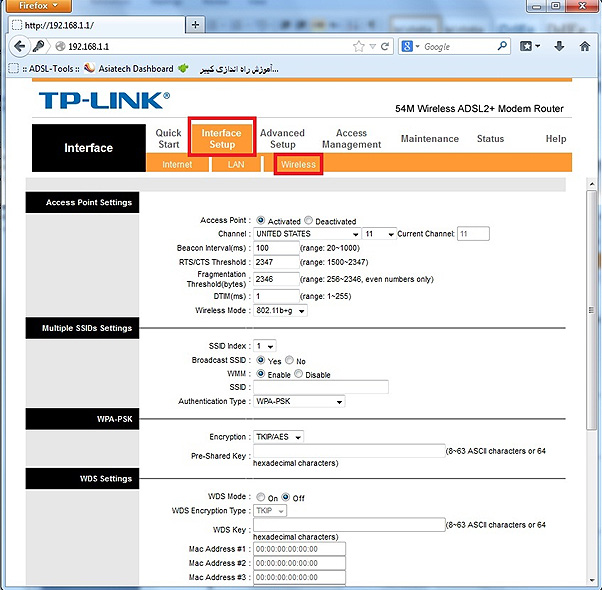Open the Maintenance menu
This screenshot has width=602, height=590.
(430, 139)
